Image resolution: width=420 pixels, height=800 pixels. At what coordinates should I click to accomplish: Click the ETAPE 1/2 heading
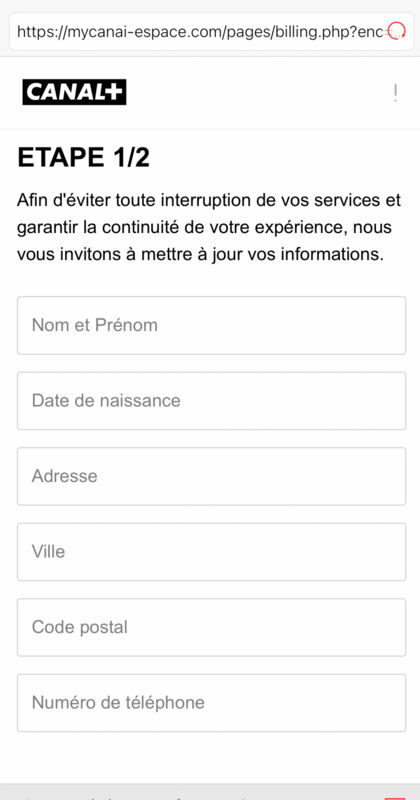(x=84, y=158)
